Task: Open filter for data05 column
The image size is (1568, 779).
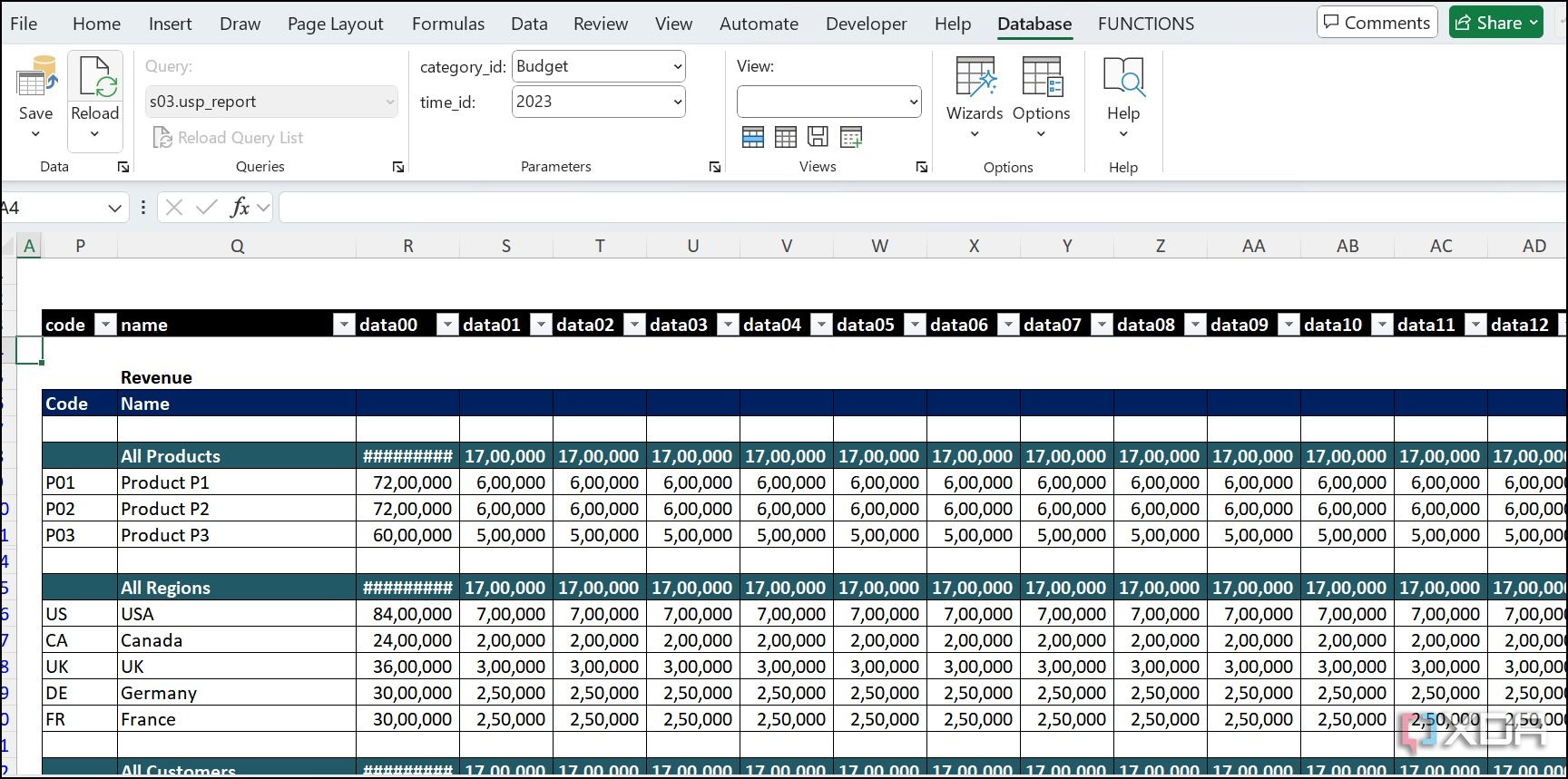Action: 915,325
